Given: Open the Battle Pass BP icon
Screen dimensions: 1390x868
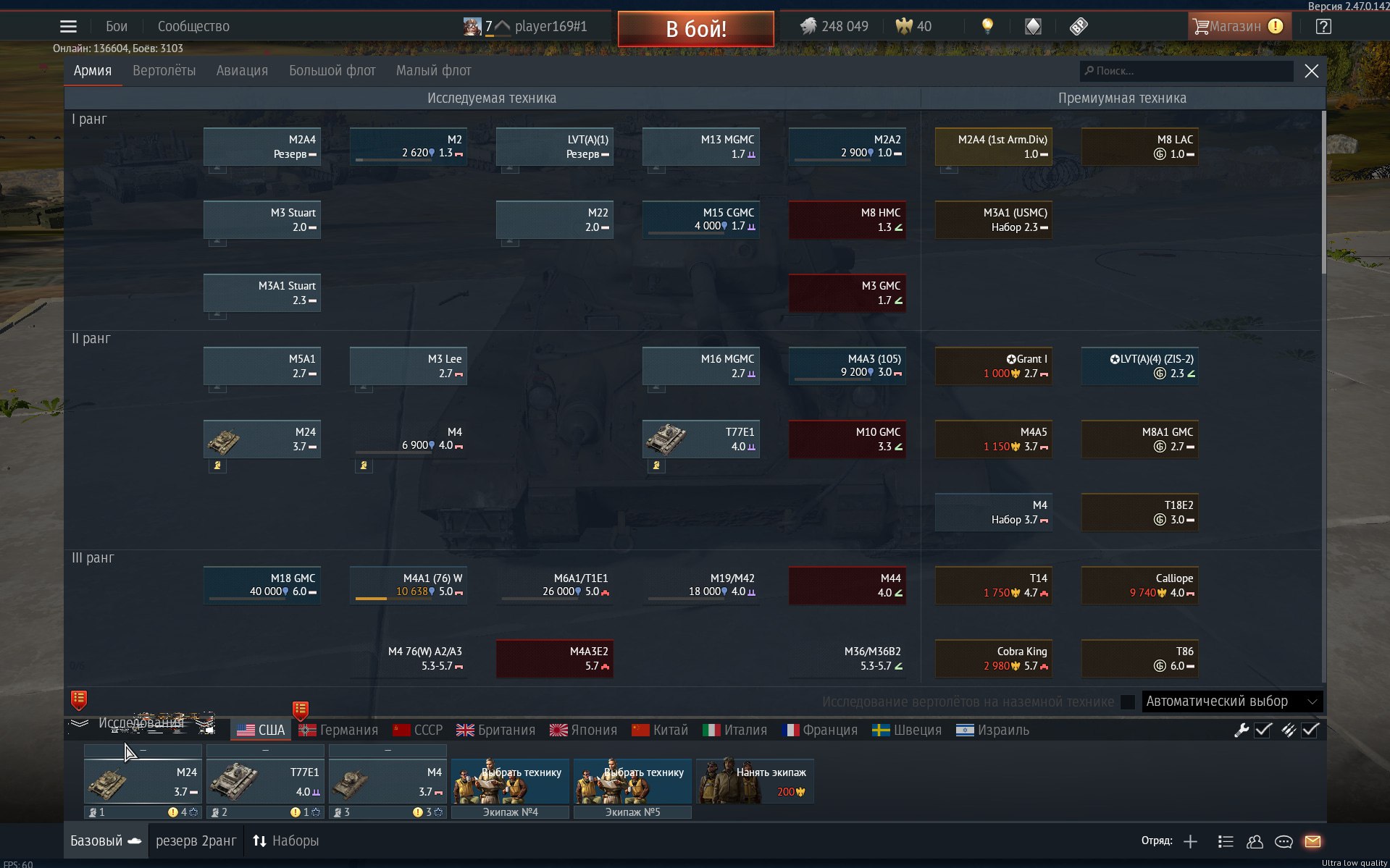Looking at the screenshot, I should coord(1078,27).
